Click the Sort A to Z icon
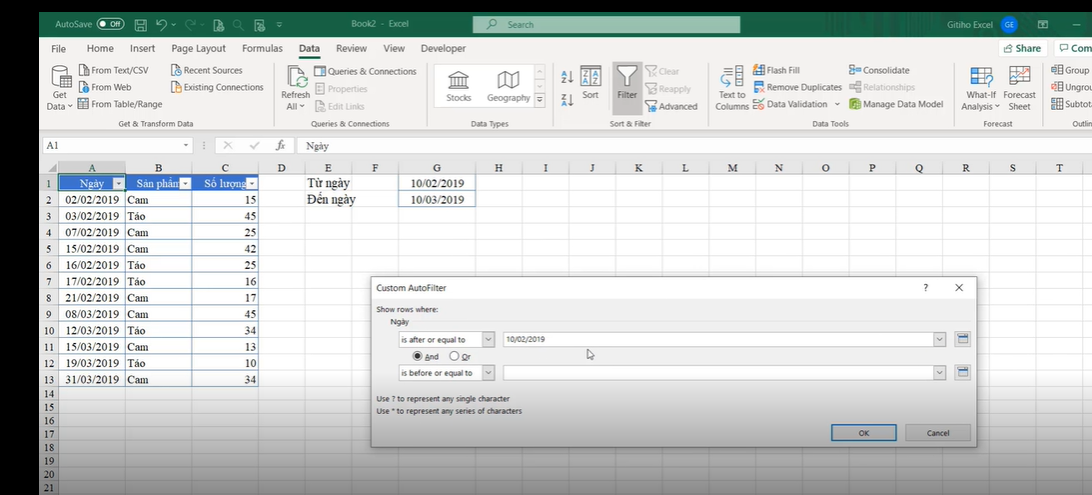The width and height of the screenshot is (1092, 495). tap(567, 77)
